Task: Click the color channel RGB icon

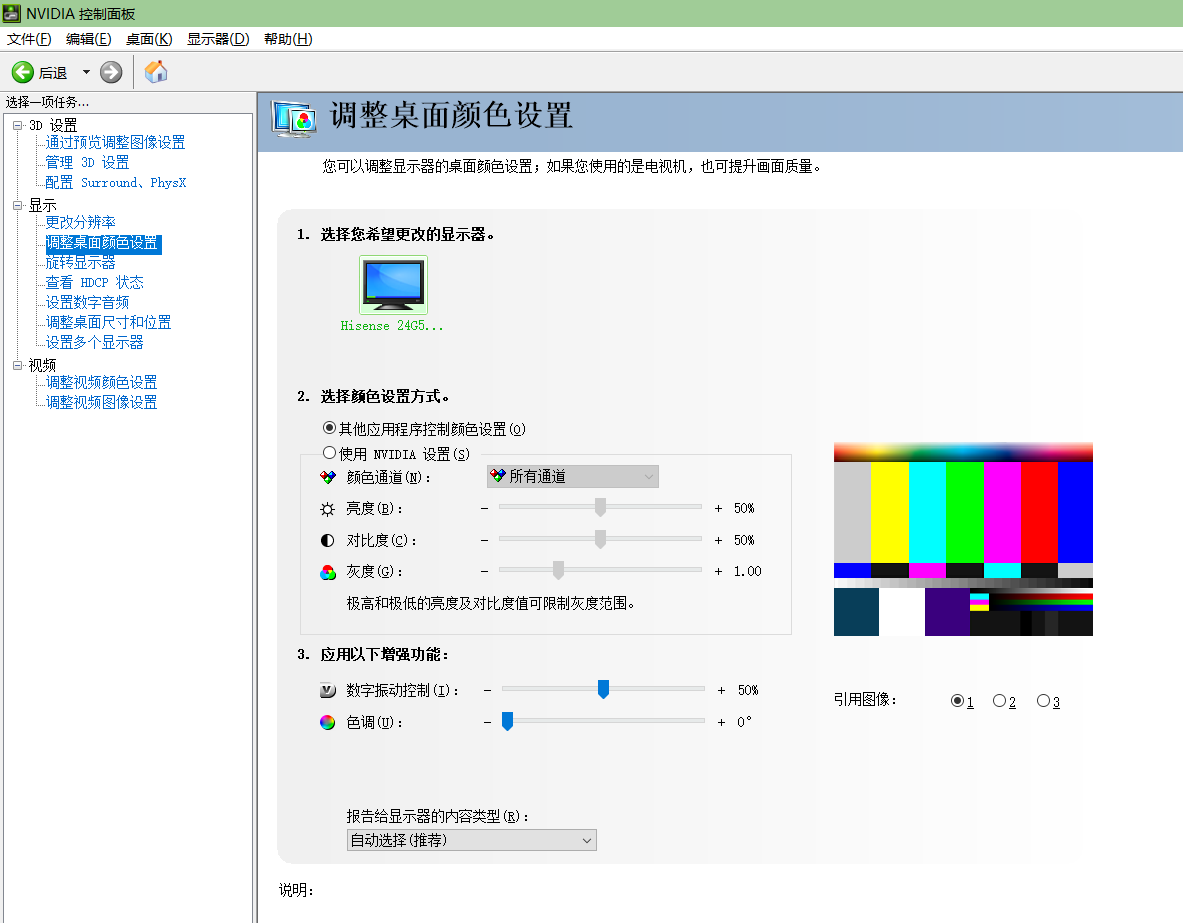Action: [327, 478]
